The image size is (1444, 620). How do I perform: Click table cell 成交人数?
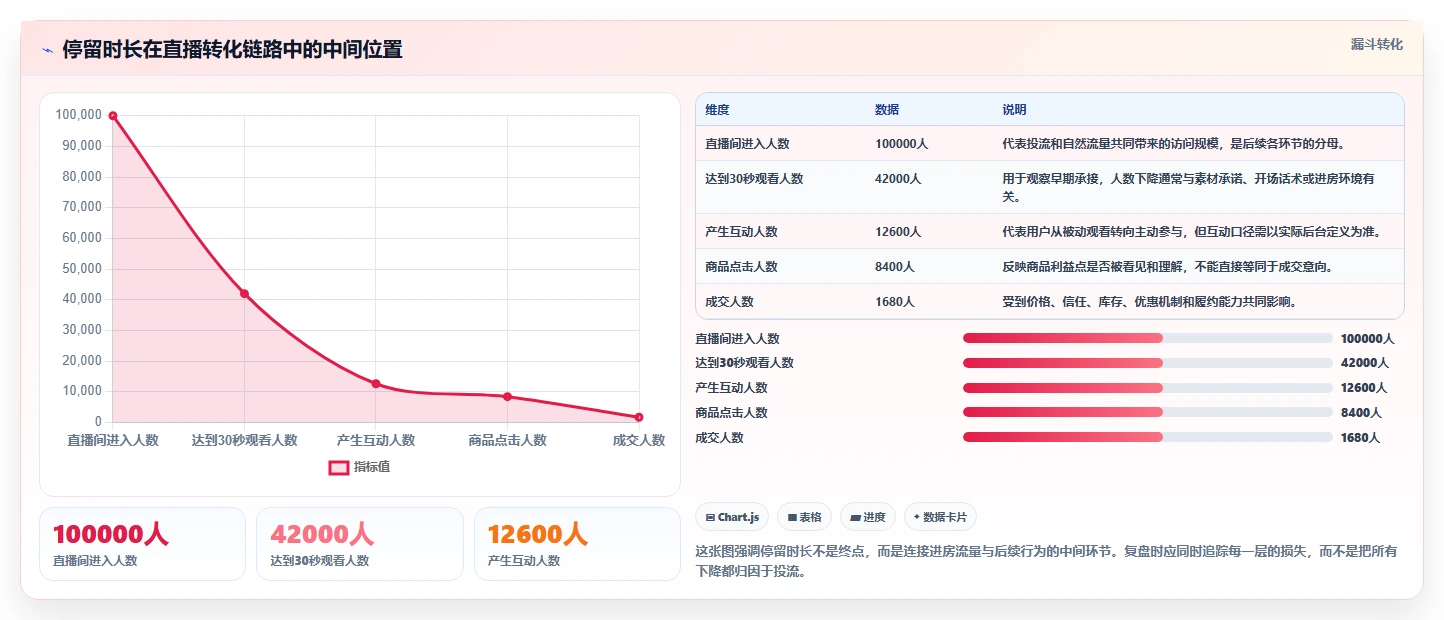pyautogui.click(x=729, y=302)
